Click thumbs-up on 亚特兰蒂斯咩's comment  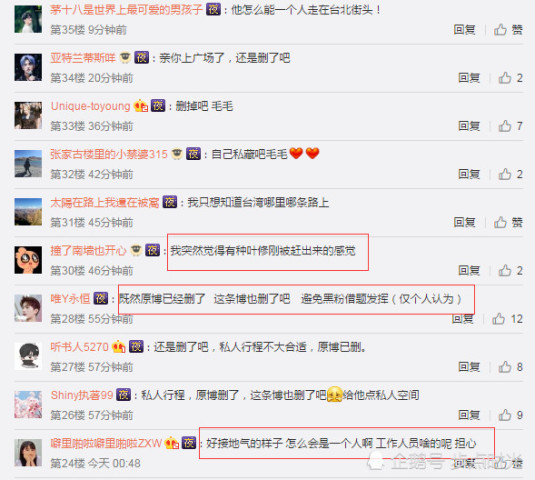[505, 78]
